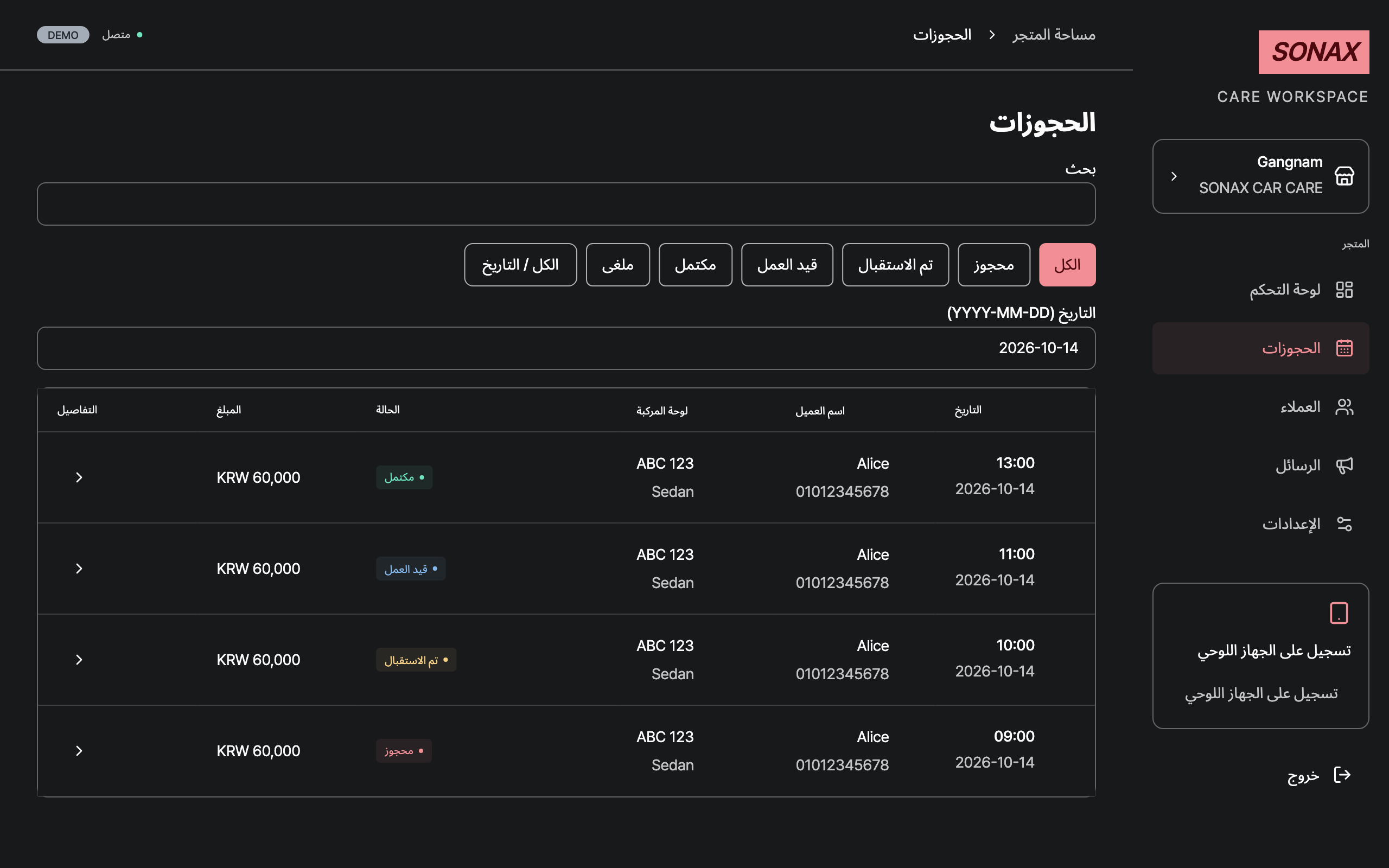Open العملاء in the sidebar
This screenshot has height=868, width=1389.
click(1260, 407)
